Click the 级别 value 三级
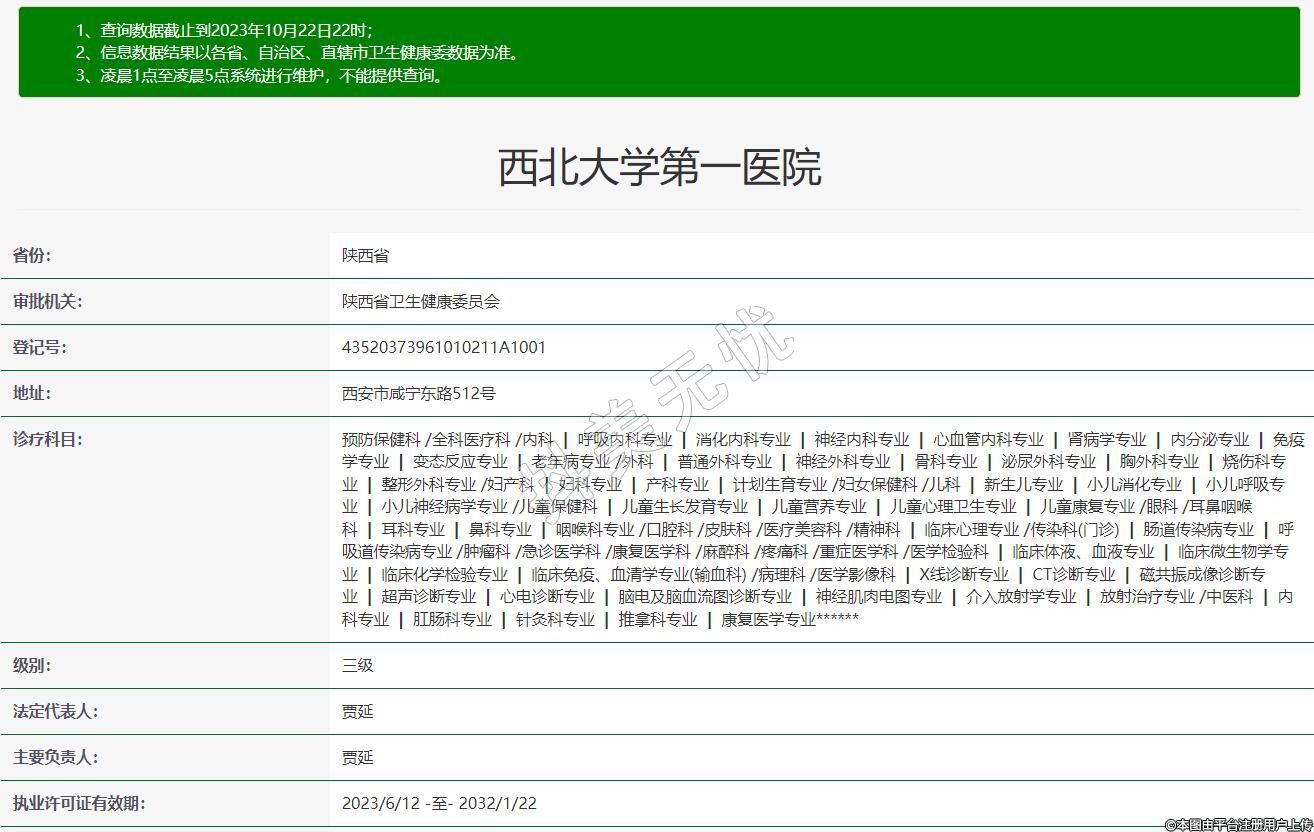 357,666
